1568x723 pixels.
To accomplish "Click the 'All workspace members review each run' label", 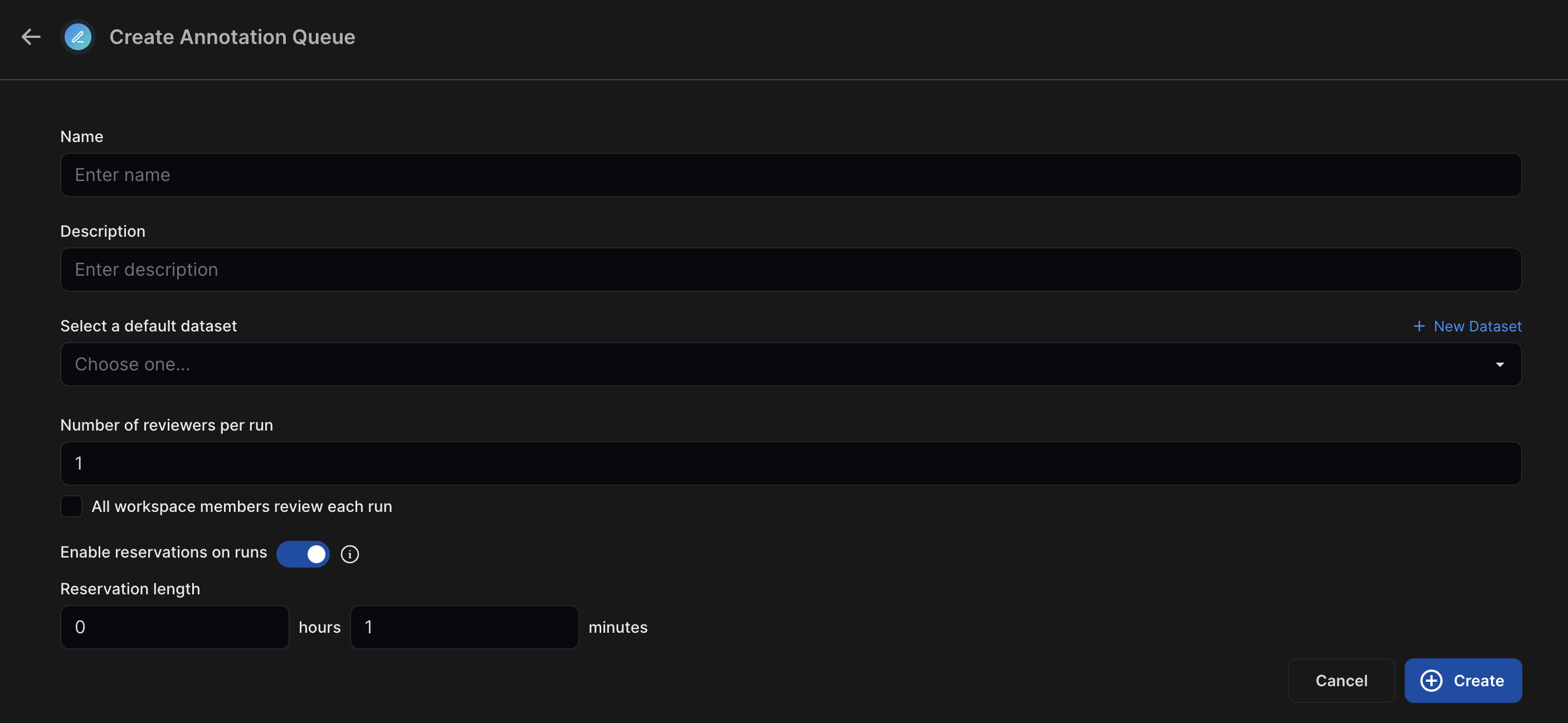I will coord(242,506).
